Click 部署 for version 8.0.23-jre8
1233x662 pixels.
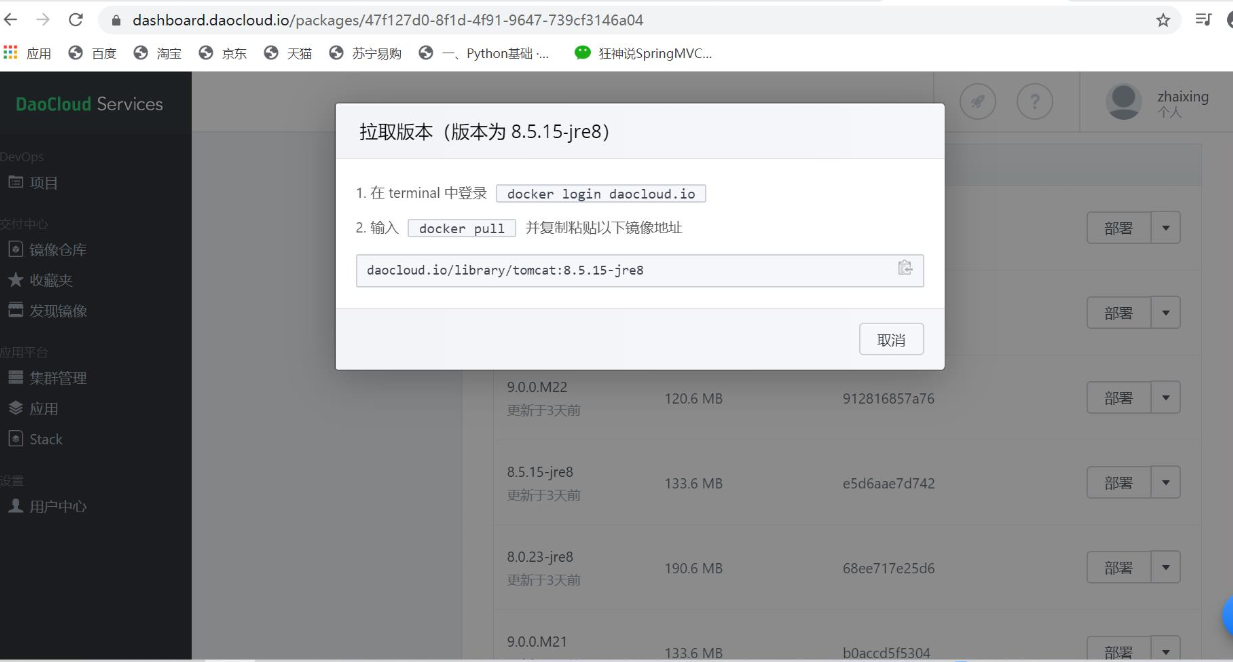pos(1119,568)
